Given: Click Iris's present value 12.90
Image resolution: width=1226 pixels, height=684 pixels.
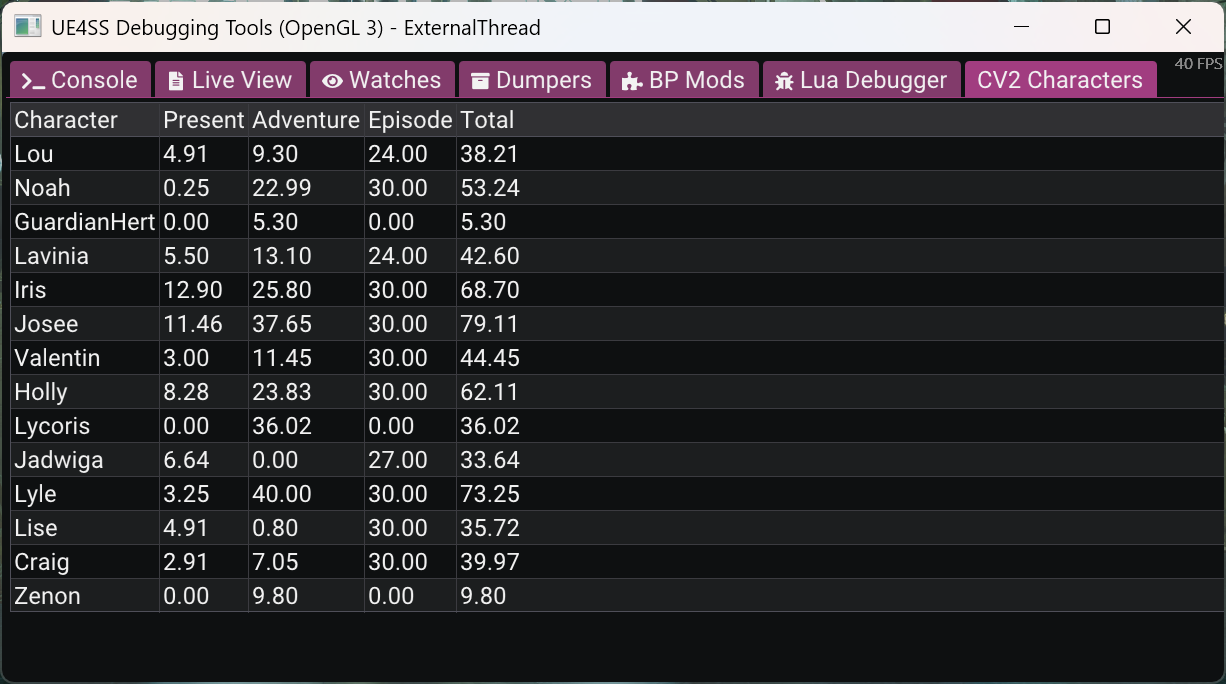Looking at the screenshot, I should tap(193, 290).
